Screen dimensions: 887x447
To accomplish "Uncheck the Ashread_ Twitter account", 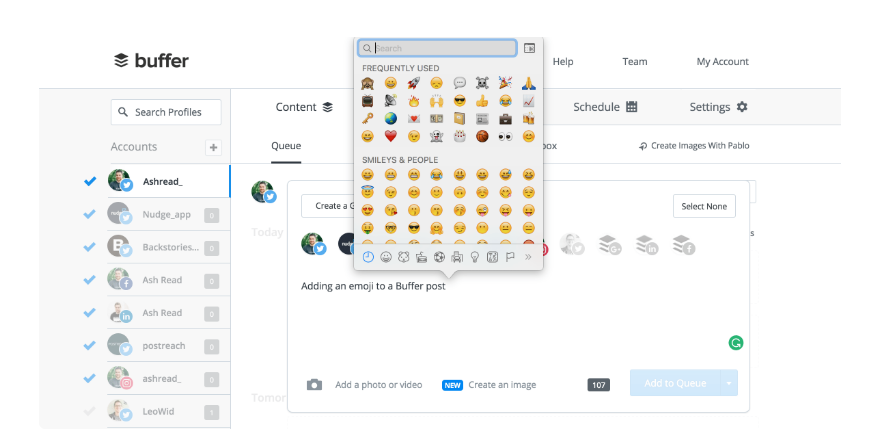I will 90,182.
